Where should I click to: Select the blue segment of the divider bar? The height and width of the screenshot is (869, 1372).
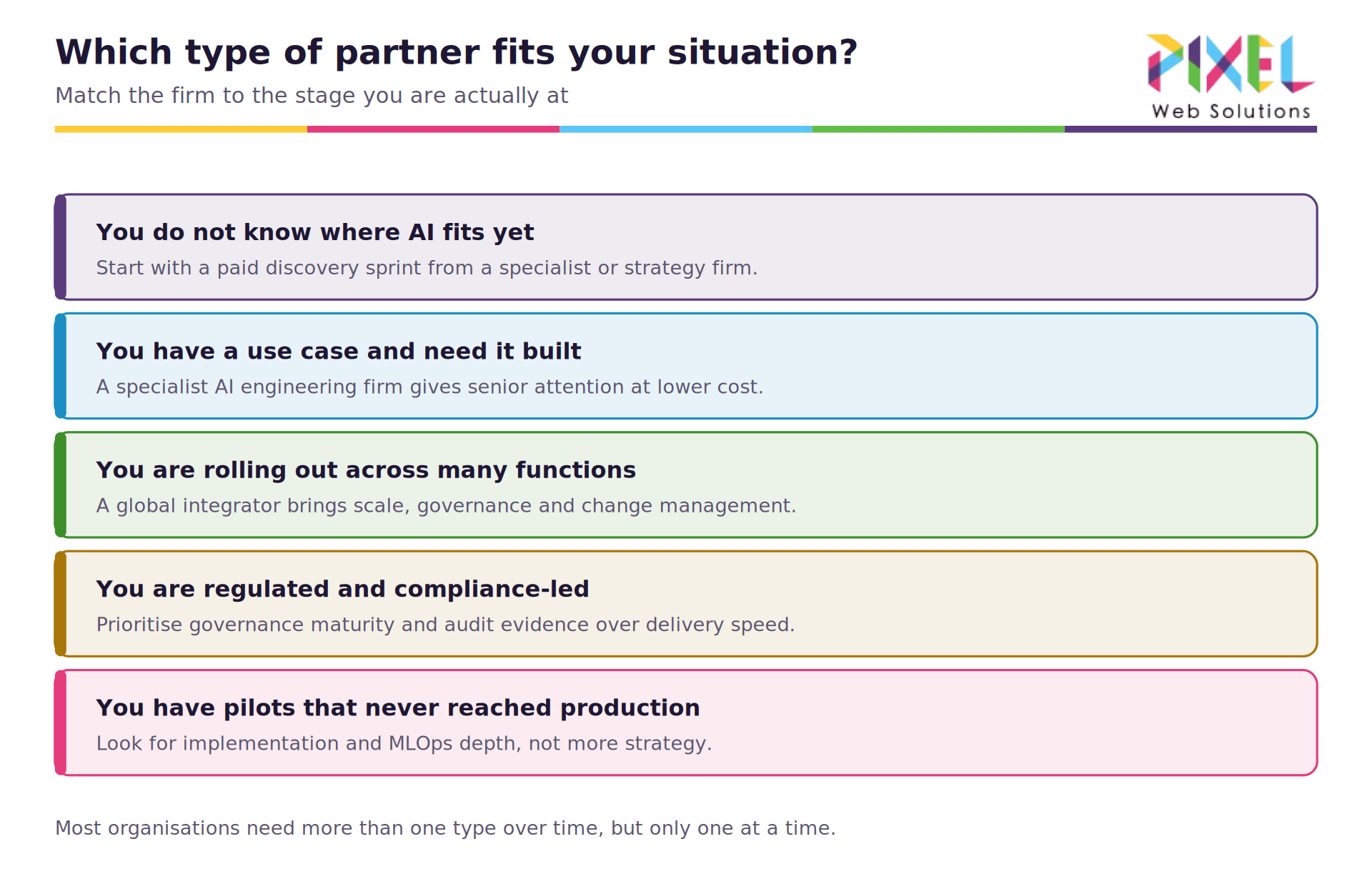[686, 129]
